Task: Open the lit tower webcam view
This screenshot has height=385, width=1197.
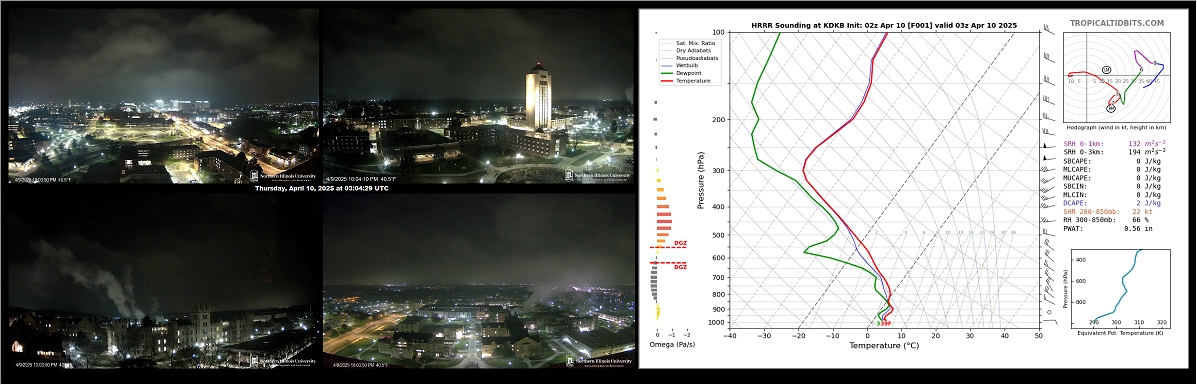Action: tap(478, 95)
